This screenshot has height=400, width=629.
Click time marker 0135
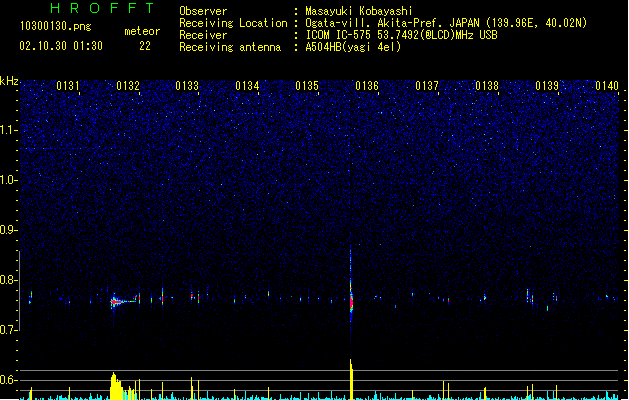(307, 85)
